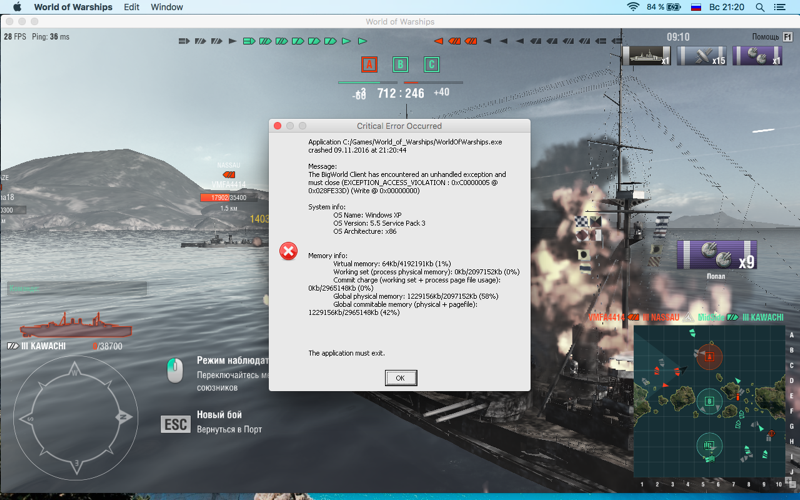
Task: Click The application must exit text
Action: pos(346,353)
